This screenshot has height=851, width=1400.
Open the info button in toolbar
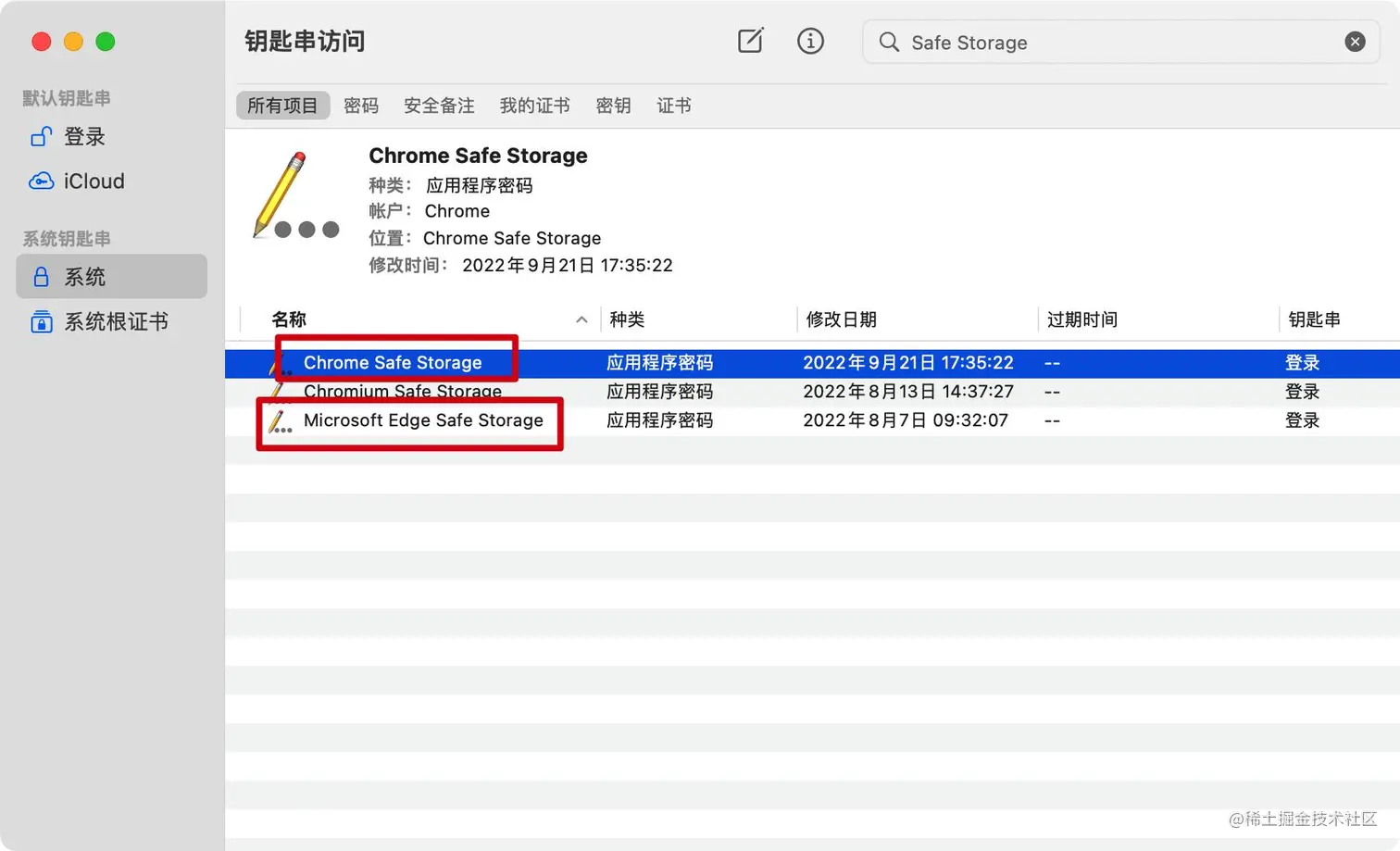click(x=810, y=41)
